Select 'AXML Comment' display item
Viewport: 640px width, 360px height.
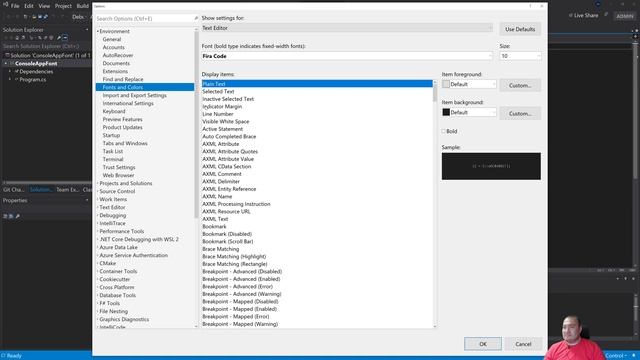(317, 174)
